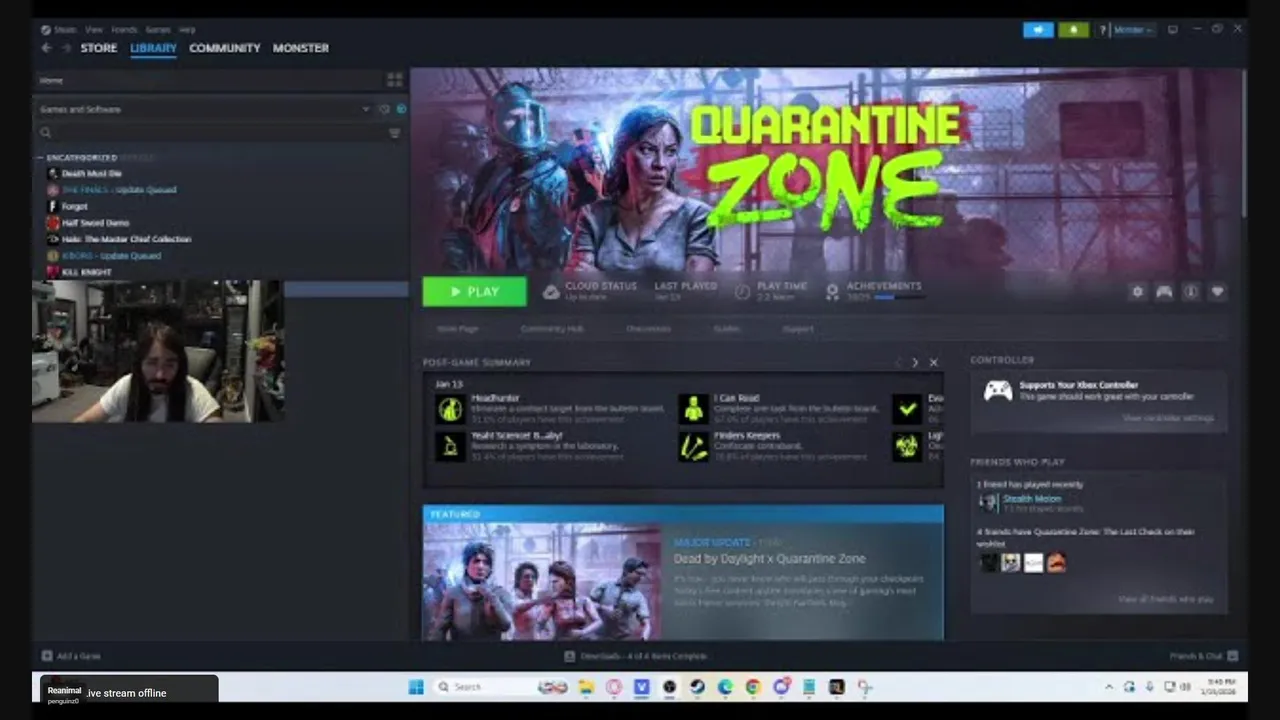Viewport: 1280px width, 720px height.
Task: Click the Xbox controller support icon
Action: [x=997, y=391]
